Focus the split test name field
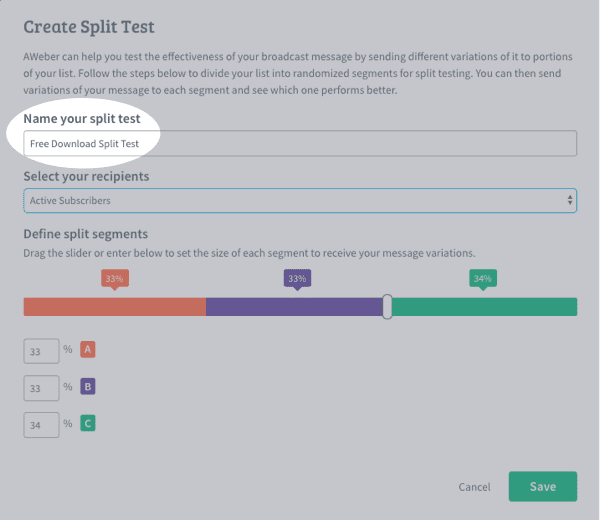 click(300, 144)
